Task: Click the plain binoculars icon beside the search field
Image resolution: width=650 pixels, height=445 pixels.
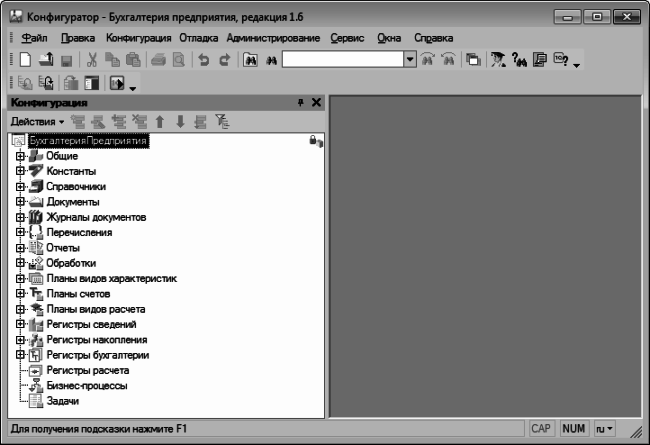Action: tap(272, 61)
